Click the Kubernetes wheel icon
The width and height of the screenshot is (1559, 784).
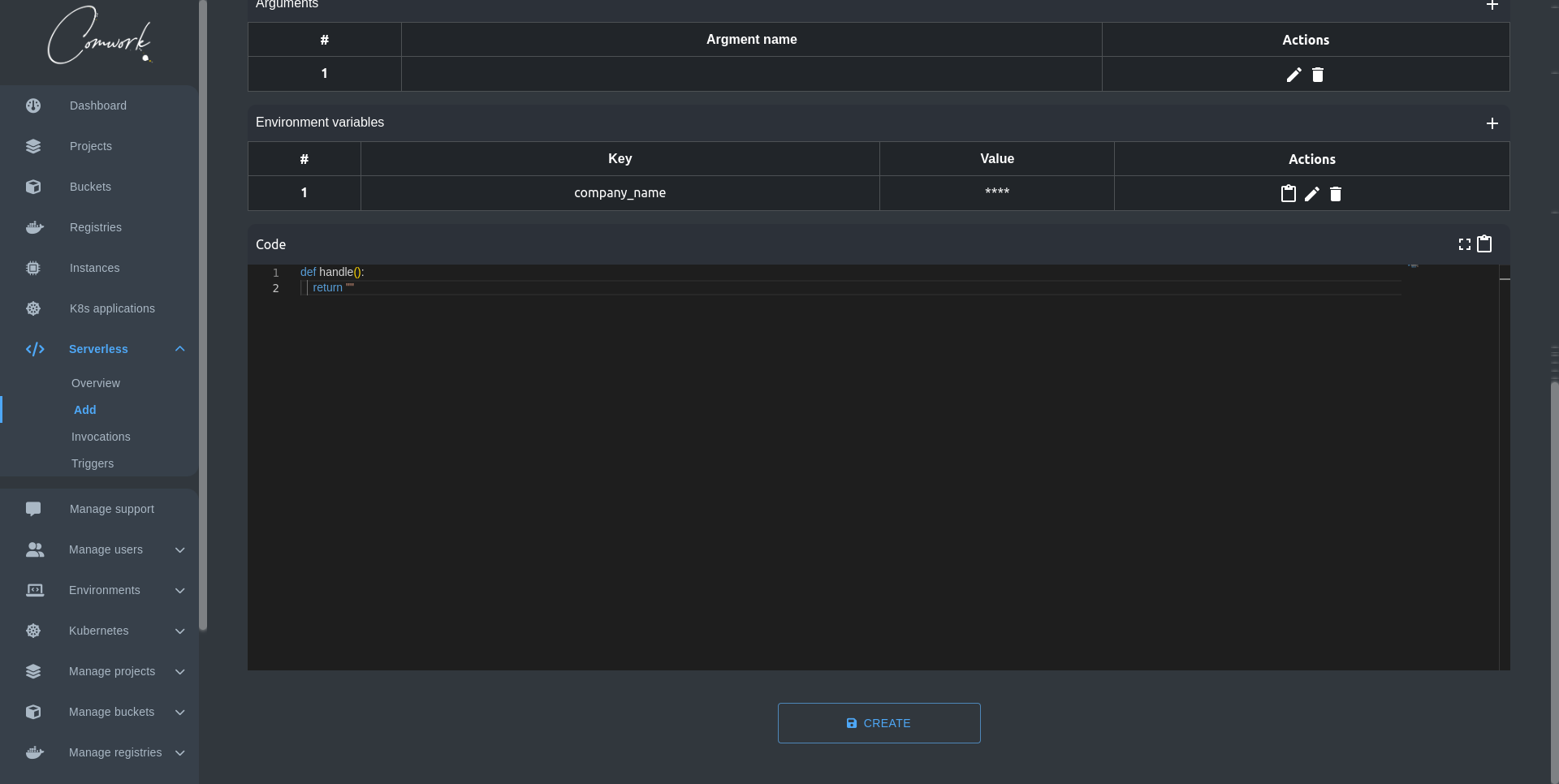click(33, 631)
